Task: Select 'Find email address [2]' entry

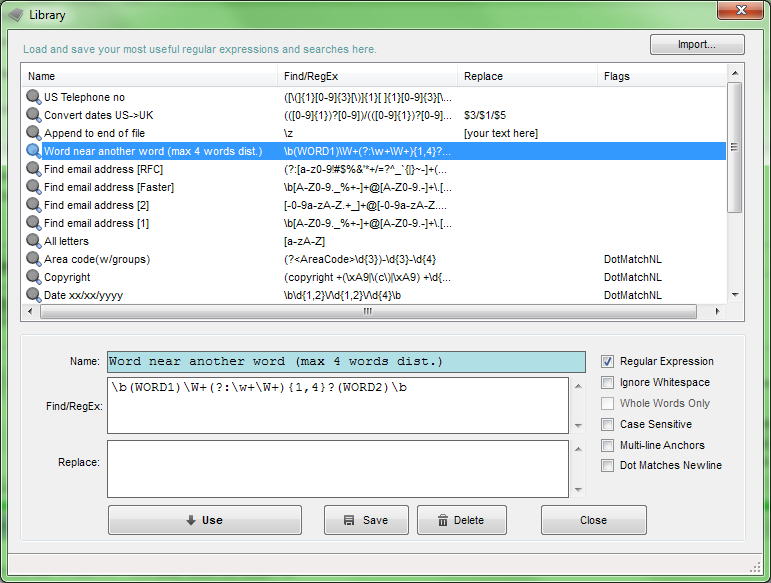Action: click(x=374, y=205)
